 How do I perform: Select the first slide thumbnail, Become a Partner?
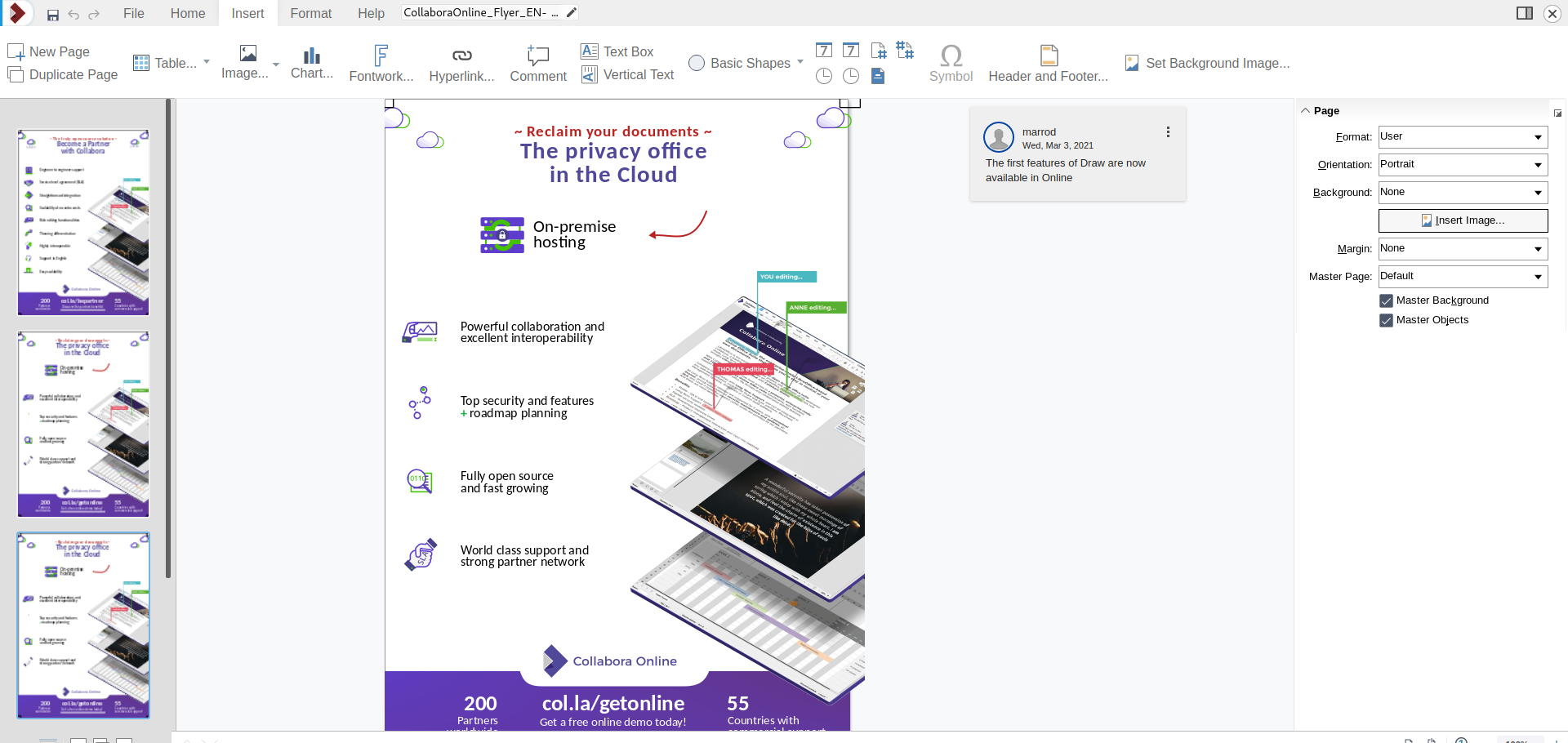pos(83,222)
